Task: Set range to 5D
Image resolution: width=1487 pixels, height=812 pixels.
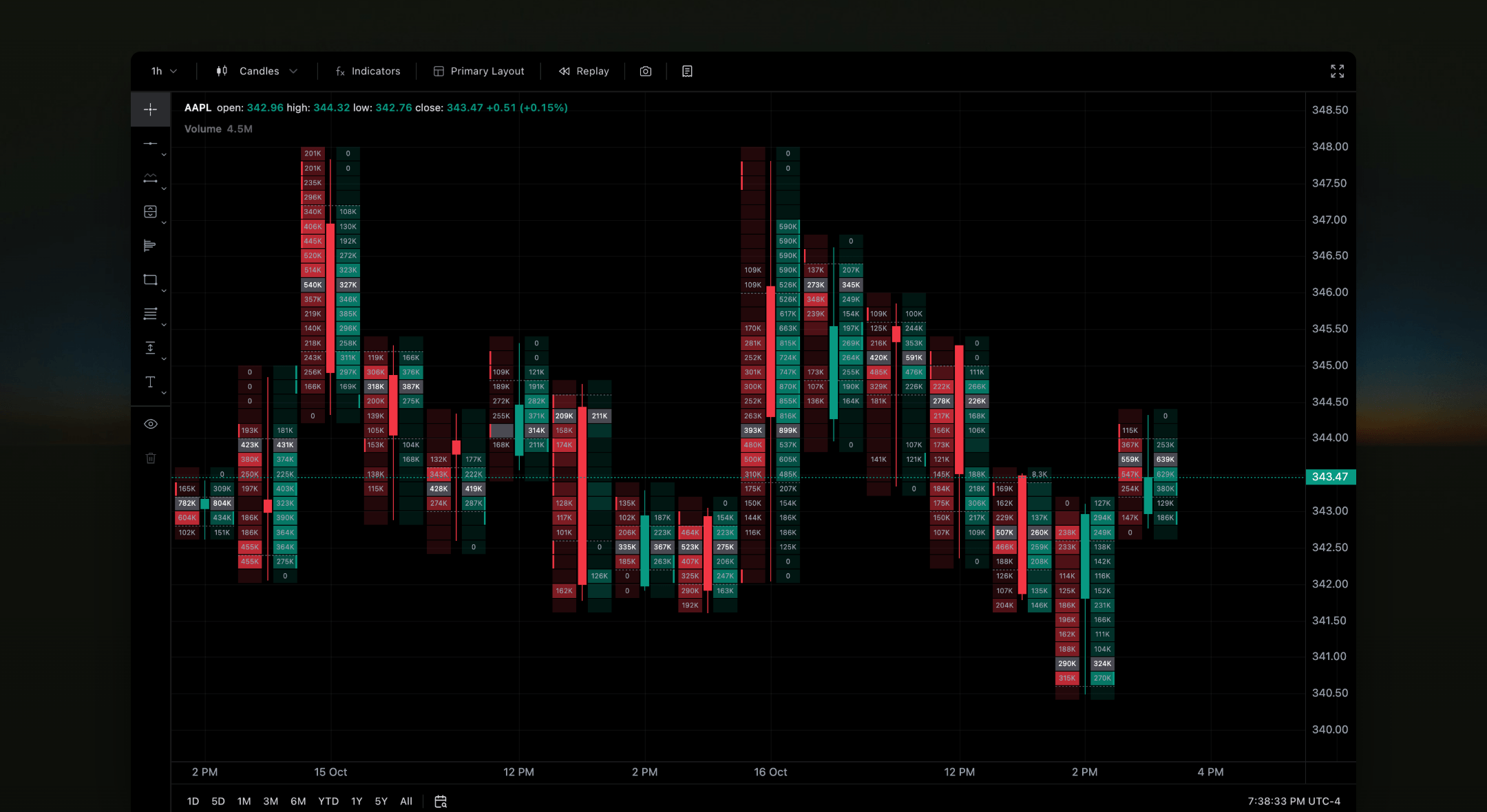Action: [218, 801]
